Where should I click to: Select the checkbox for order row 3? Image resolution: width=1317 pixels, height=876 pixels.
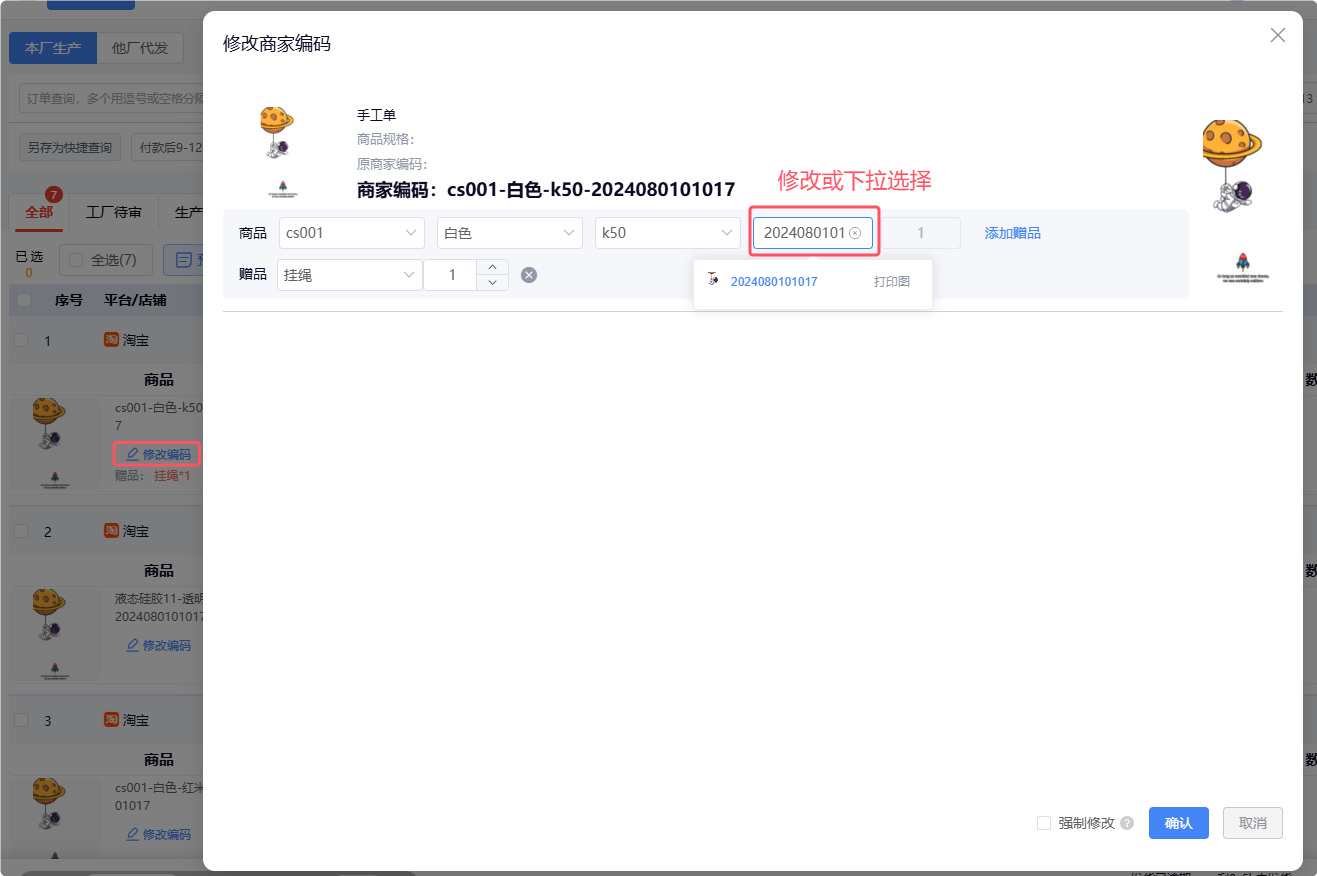point(21,720)
